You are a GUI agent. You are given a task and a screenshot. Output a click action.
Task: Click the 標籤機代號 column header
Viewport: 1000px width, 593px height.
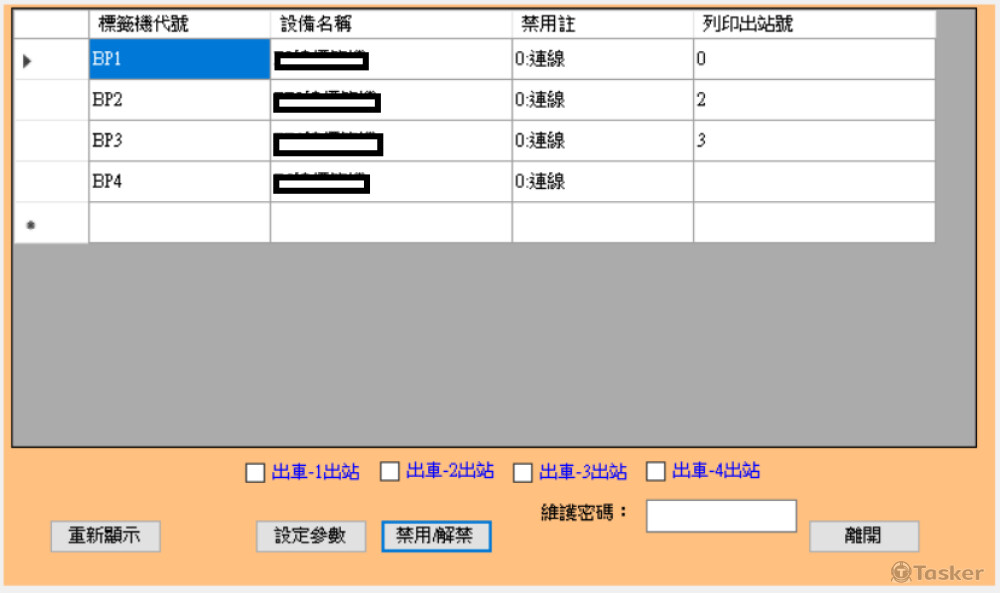[133, 22]
